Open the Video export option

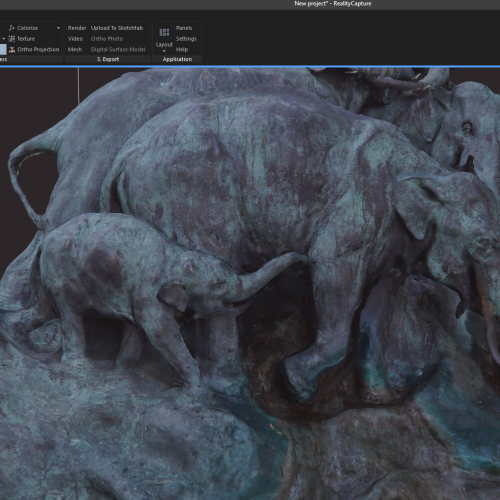(75, 39)
